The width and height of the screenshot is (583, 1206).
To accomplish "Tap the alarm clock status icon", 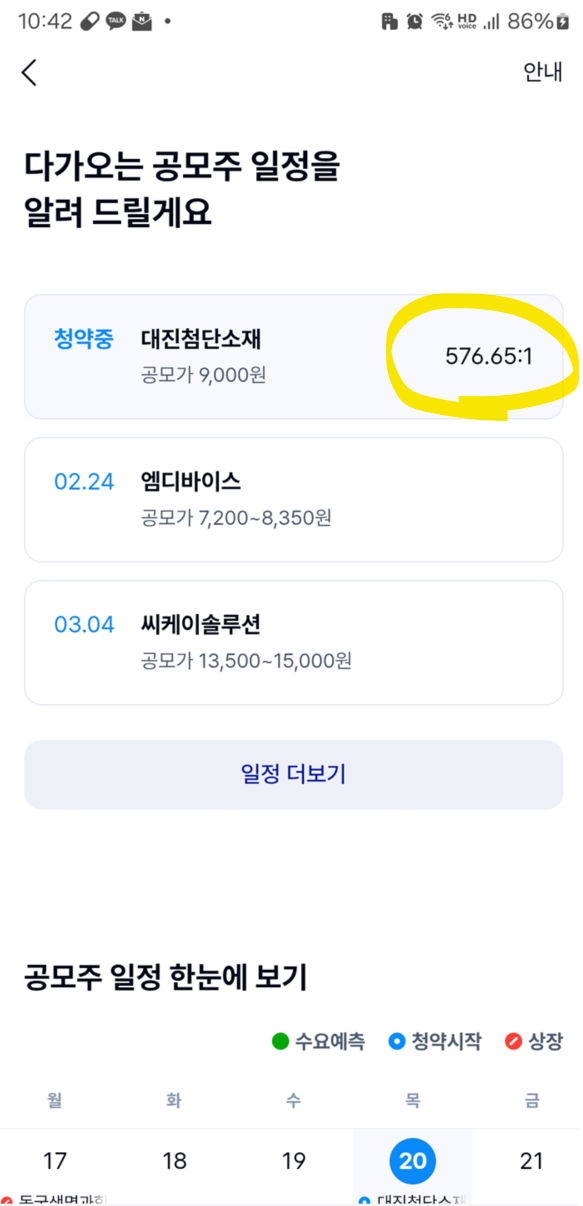I will coord(415,21).
